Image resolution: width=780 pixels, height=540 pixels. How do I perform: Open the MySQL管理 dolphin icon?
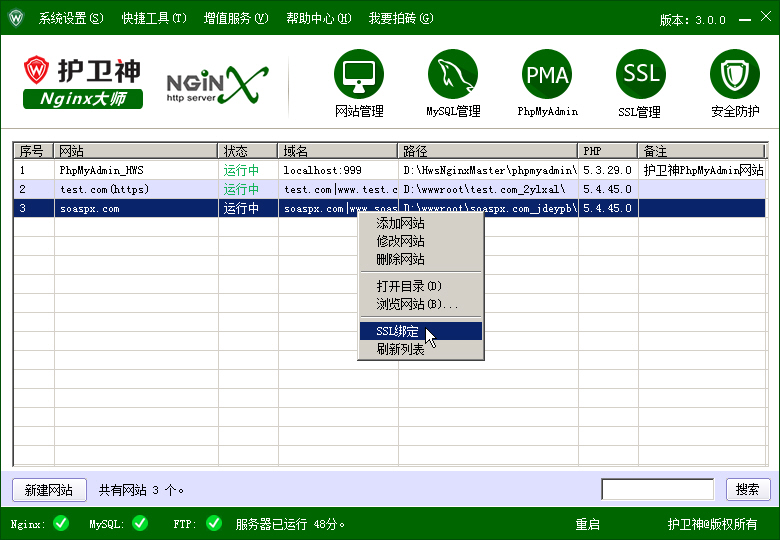453,75
